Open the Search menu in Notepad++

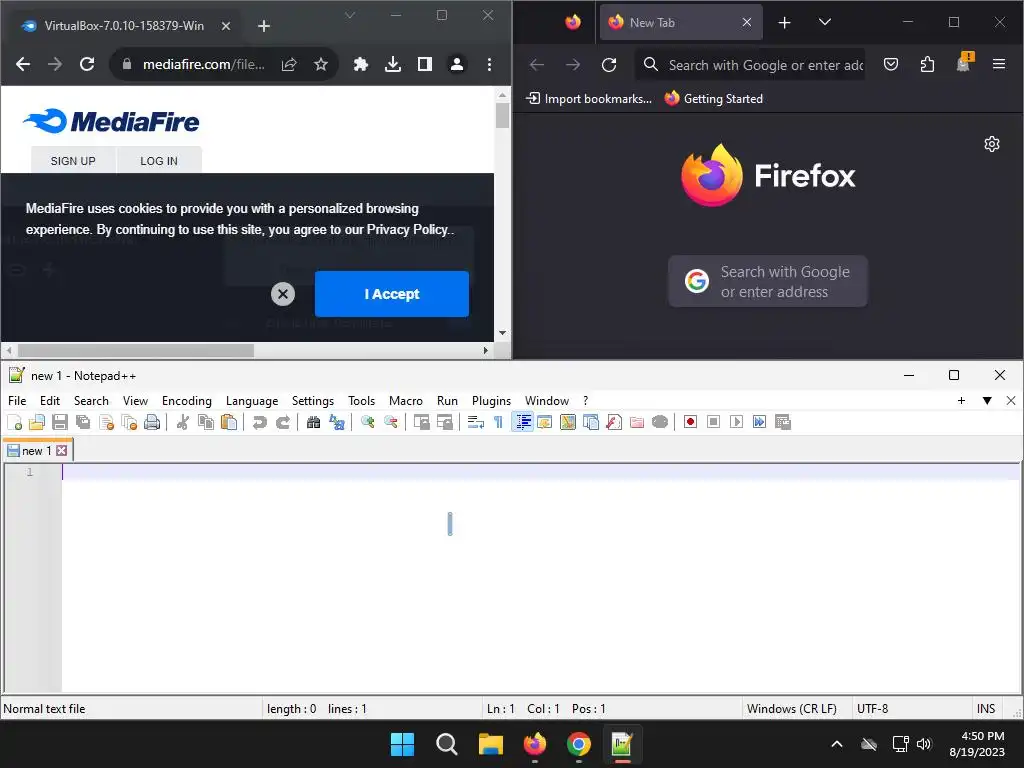(x=91, y=400)
